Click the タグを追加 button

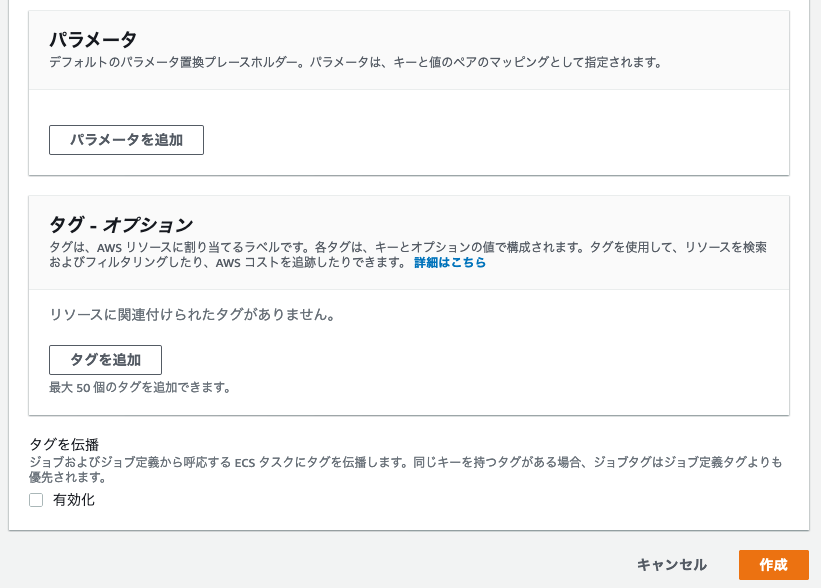click(x=105, y=360)
